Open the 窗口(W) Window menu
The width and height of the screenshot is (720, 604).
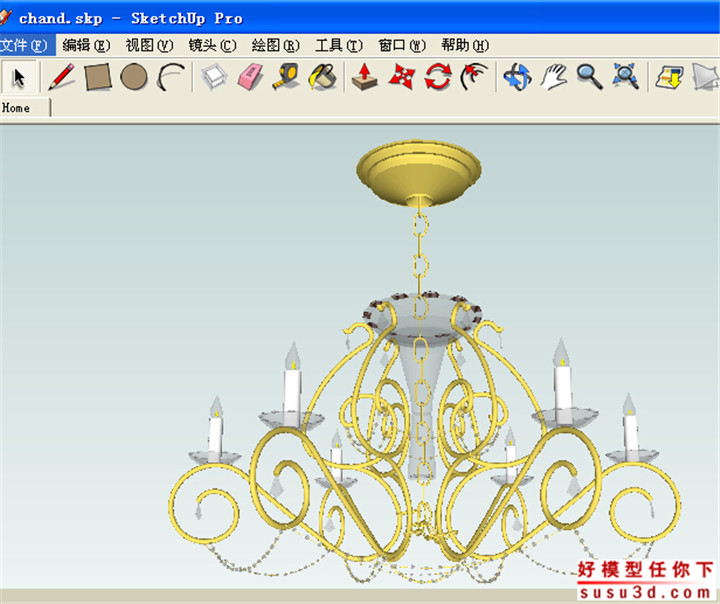[x=402, y=45]
